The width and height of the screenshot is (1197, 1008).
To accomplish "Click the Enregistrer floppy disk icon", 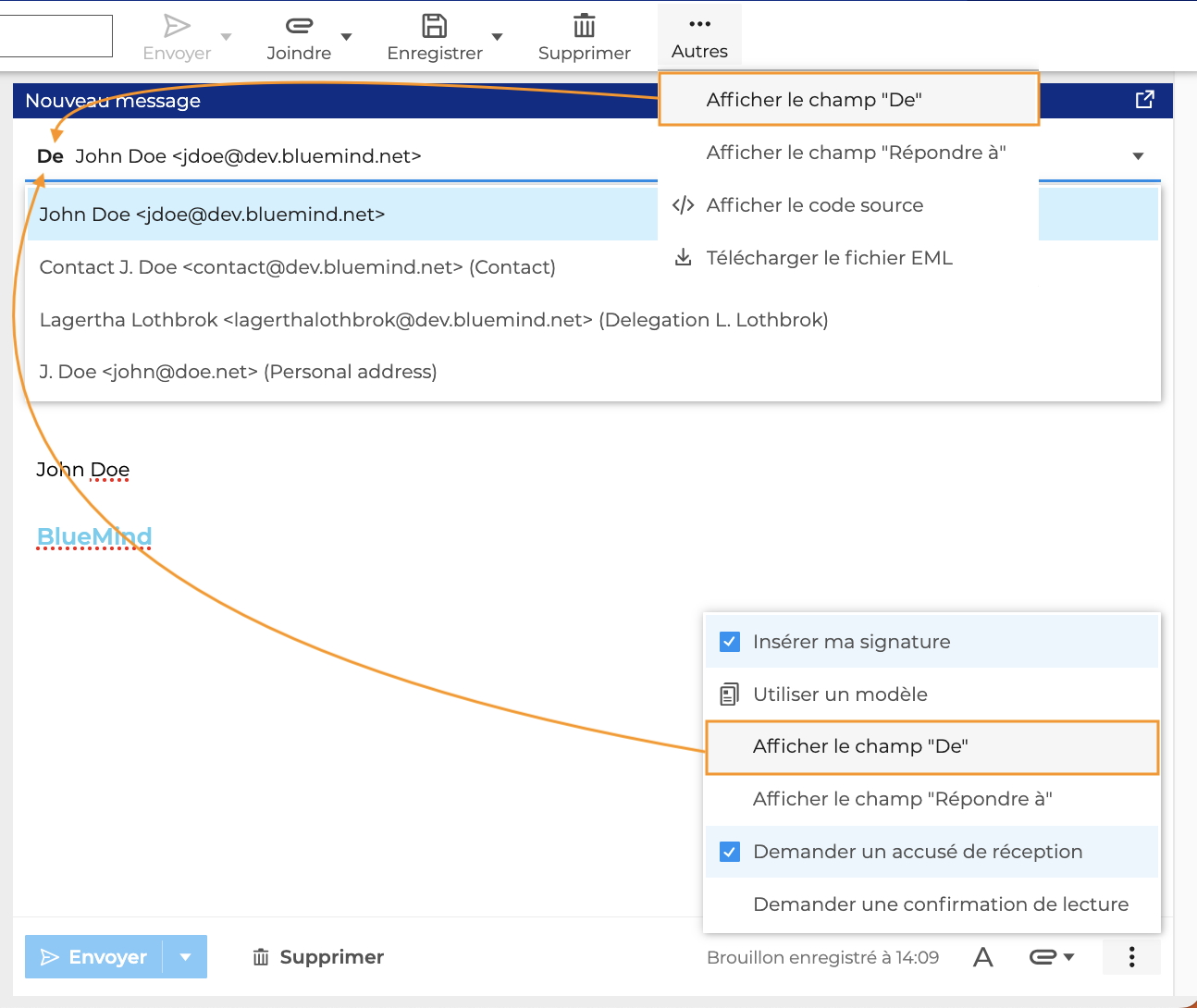I will pyautogui.click(x=434, y=26).
